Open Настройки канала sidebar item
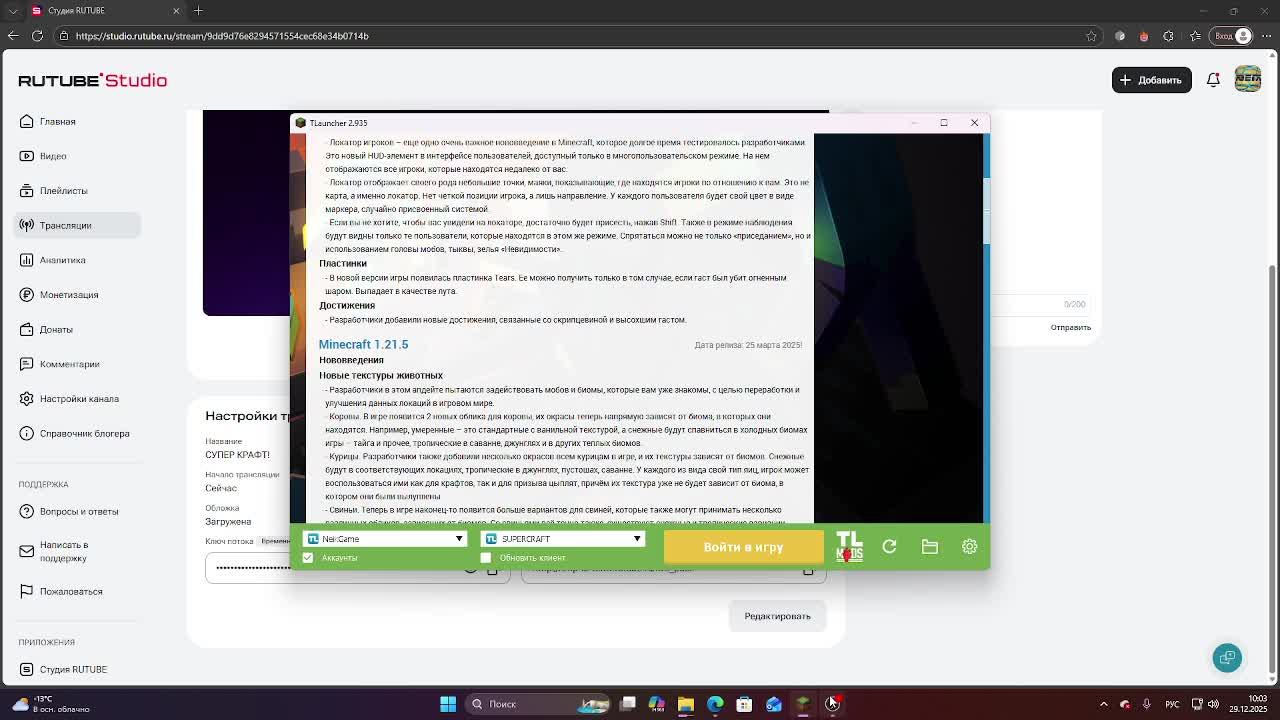This screenshot has width=1280, height=720. point(79,399)
